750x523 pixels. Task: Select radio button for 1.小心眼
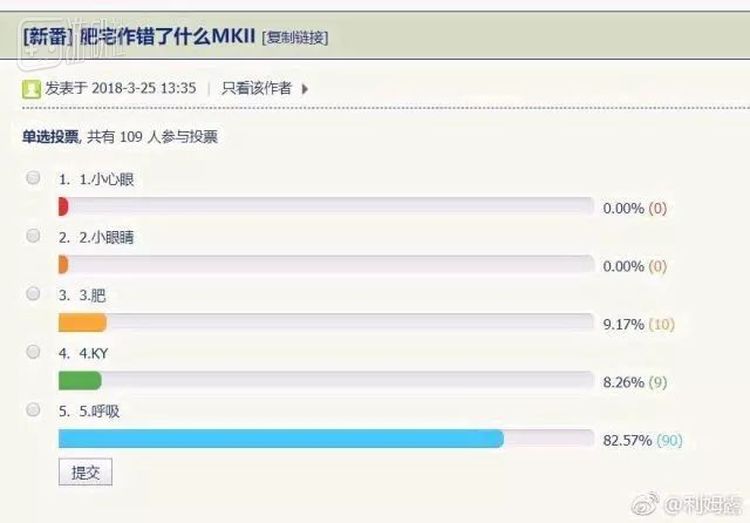pyautogui.click(x=33, y=178)
